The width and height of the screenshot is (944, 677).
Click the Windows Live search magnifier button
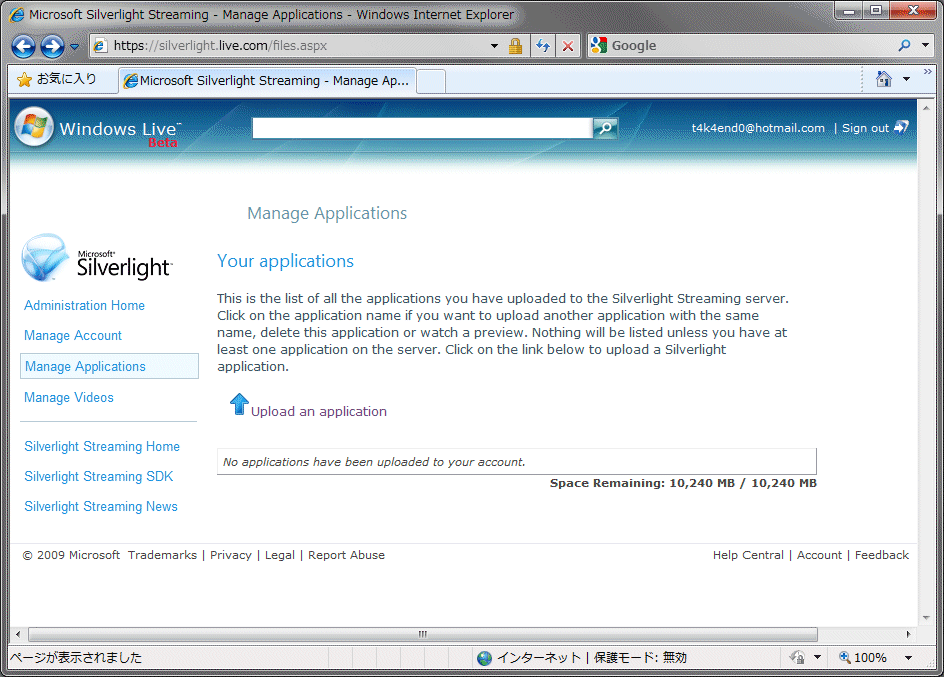tap(605, 128)
